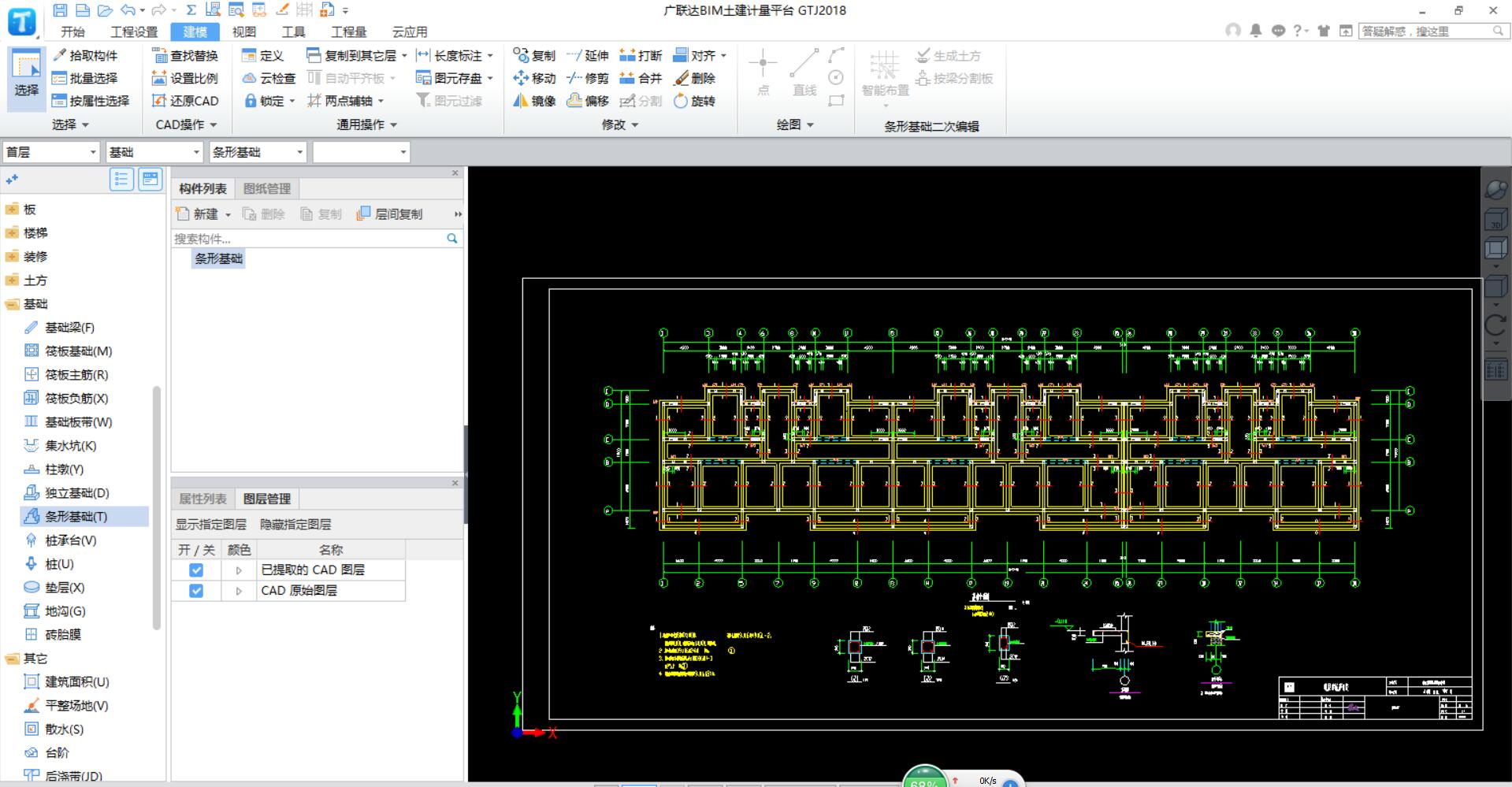The height and width of the screenshot is (787, 1512).
Task: Click the 批量选择 batch select tool
Action: tap(85, 78)
